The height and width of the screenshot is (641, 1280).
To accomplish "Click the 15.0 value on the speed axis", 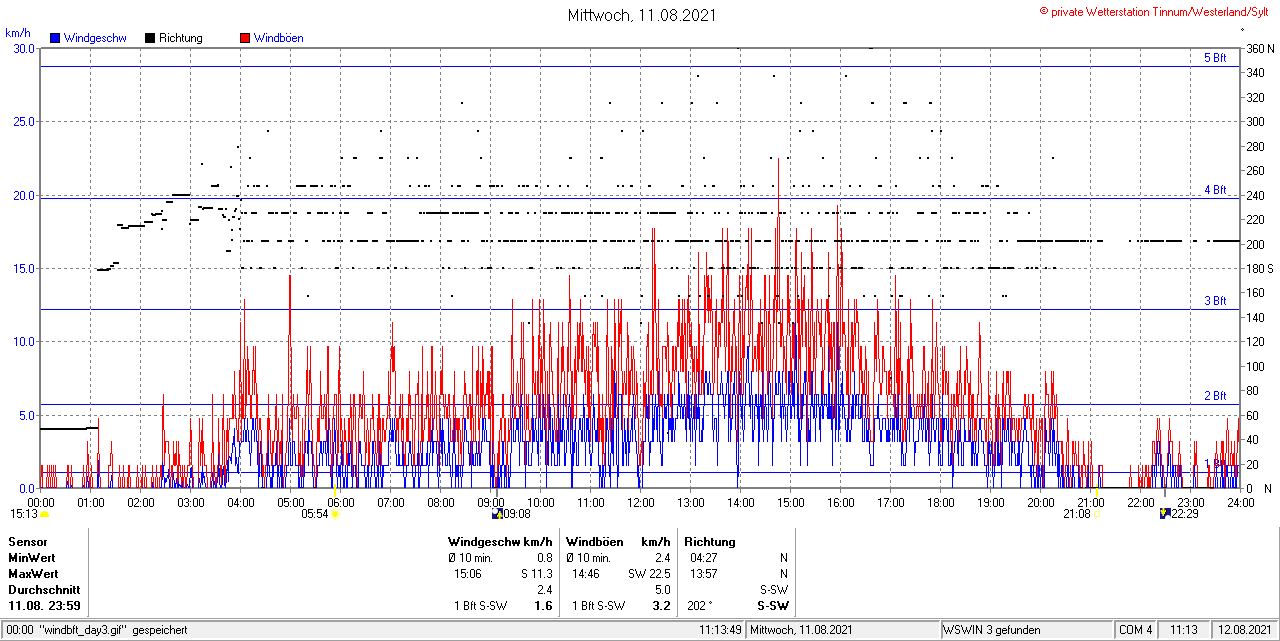I will coord(24,268).
